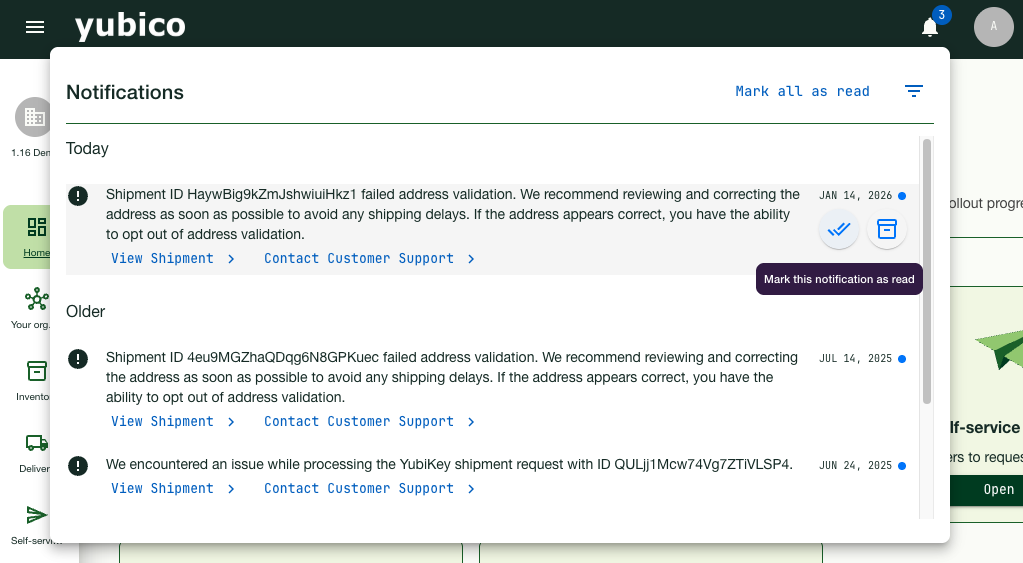Contact Customer Support for the Jul 14 notification
1023x563 pixels.
coord(368,421)
